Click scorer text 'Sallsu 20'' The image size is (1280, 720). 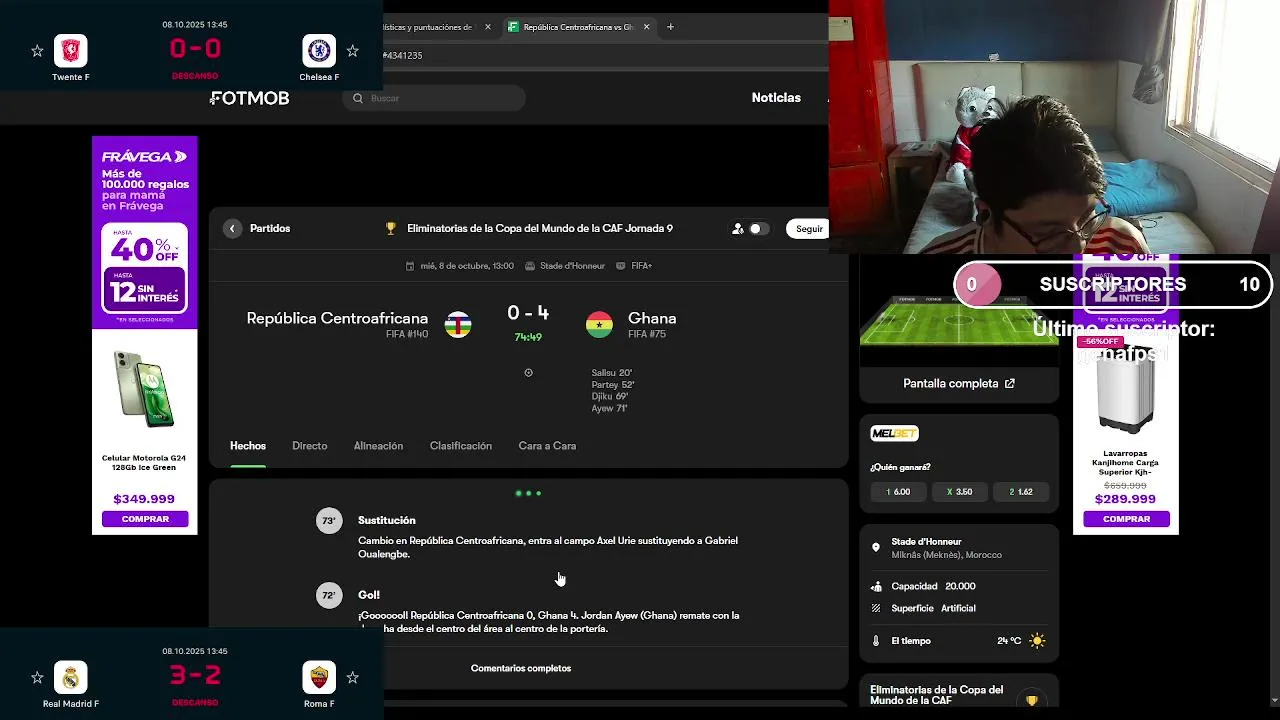[612, 373]
